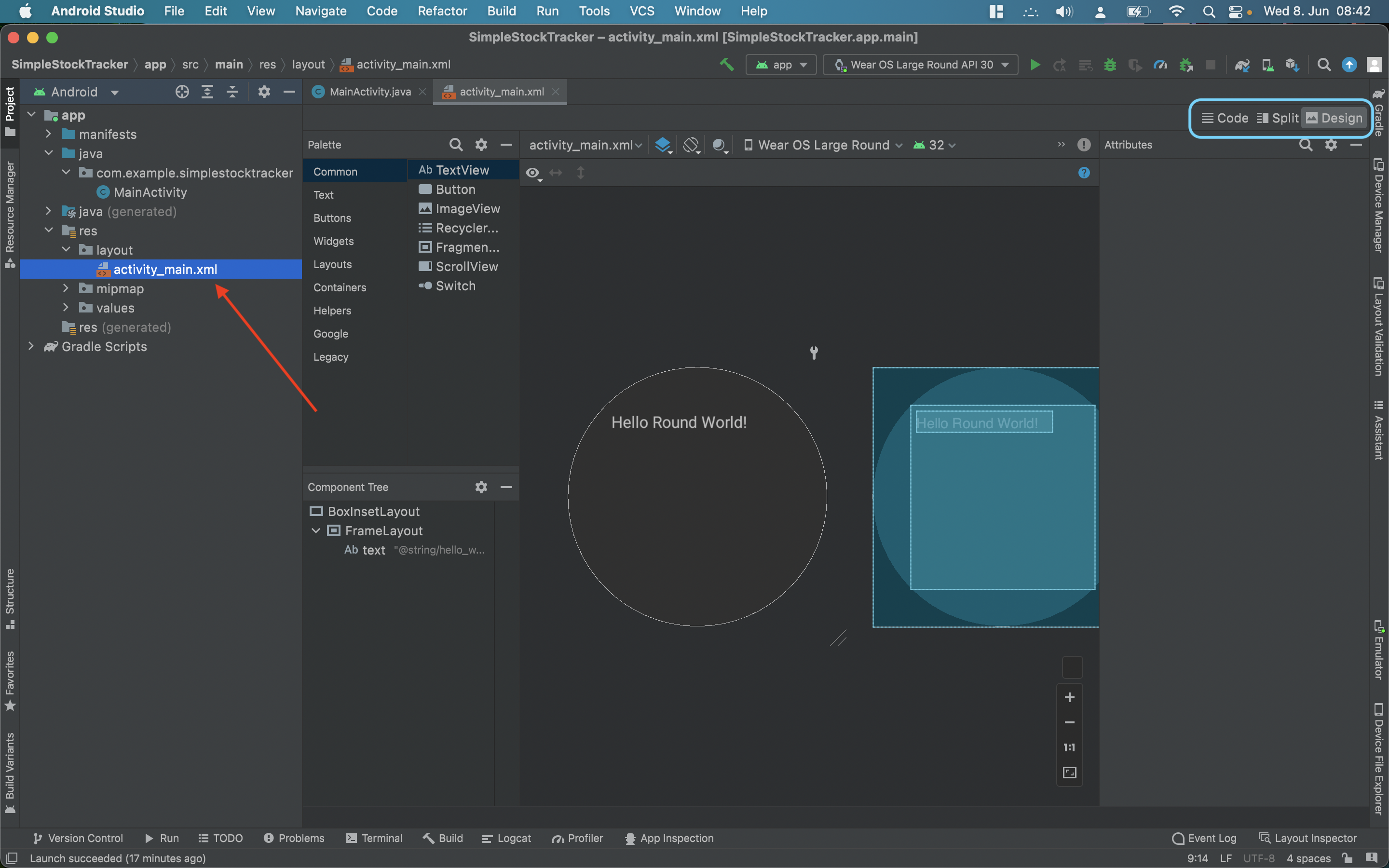Click the green Run app button
The width and height of the screenshot is (1389, 868).
click(1035, 65)
